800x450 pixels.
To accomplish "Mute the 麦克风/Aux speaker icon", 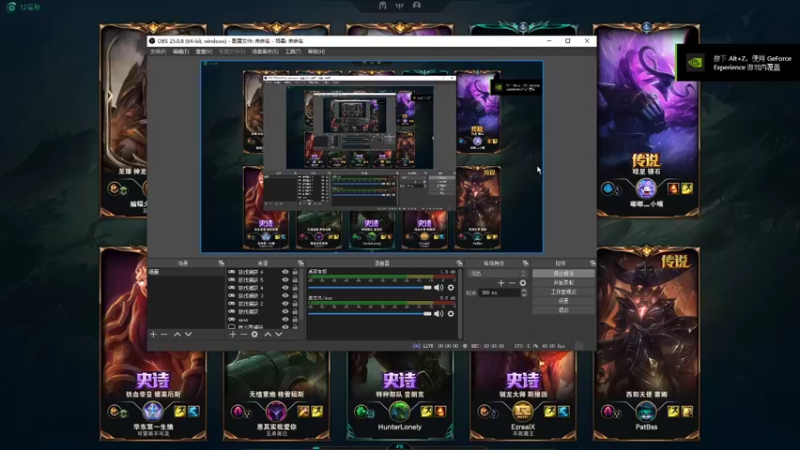I will 438,313.
